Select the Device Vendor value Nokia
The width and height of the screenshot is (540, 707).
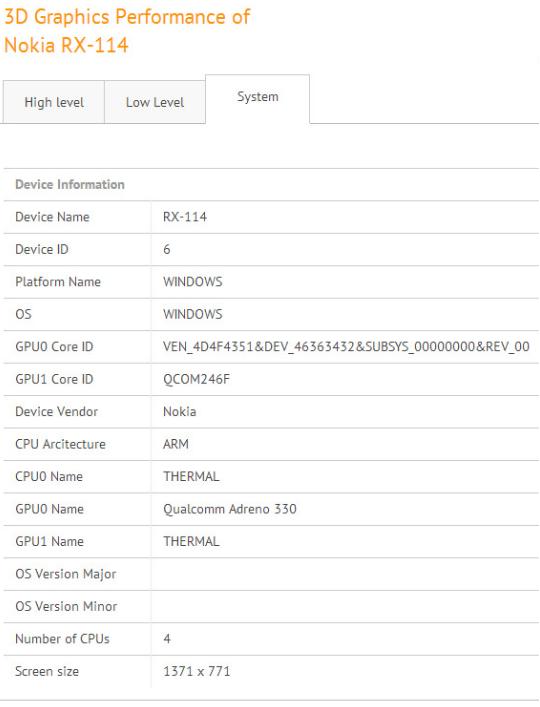click(x=179, y=412)
